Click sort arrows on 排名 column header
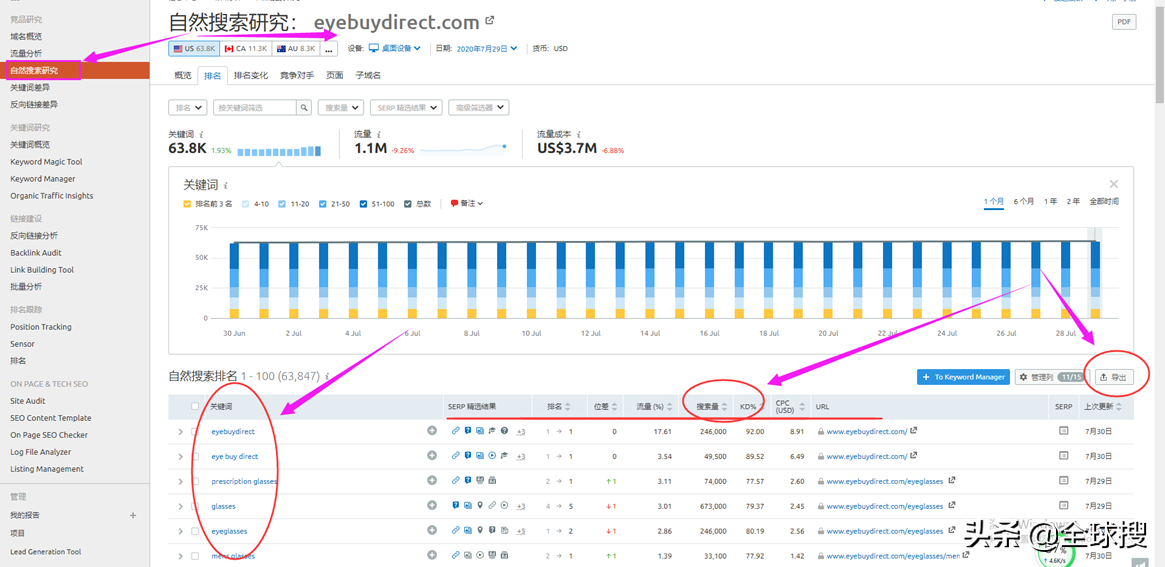The height and width of the screenshot is (567, 1165). [x=568, y=407]
